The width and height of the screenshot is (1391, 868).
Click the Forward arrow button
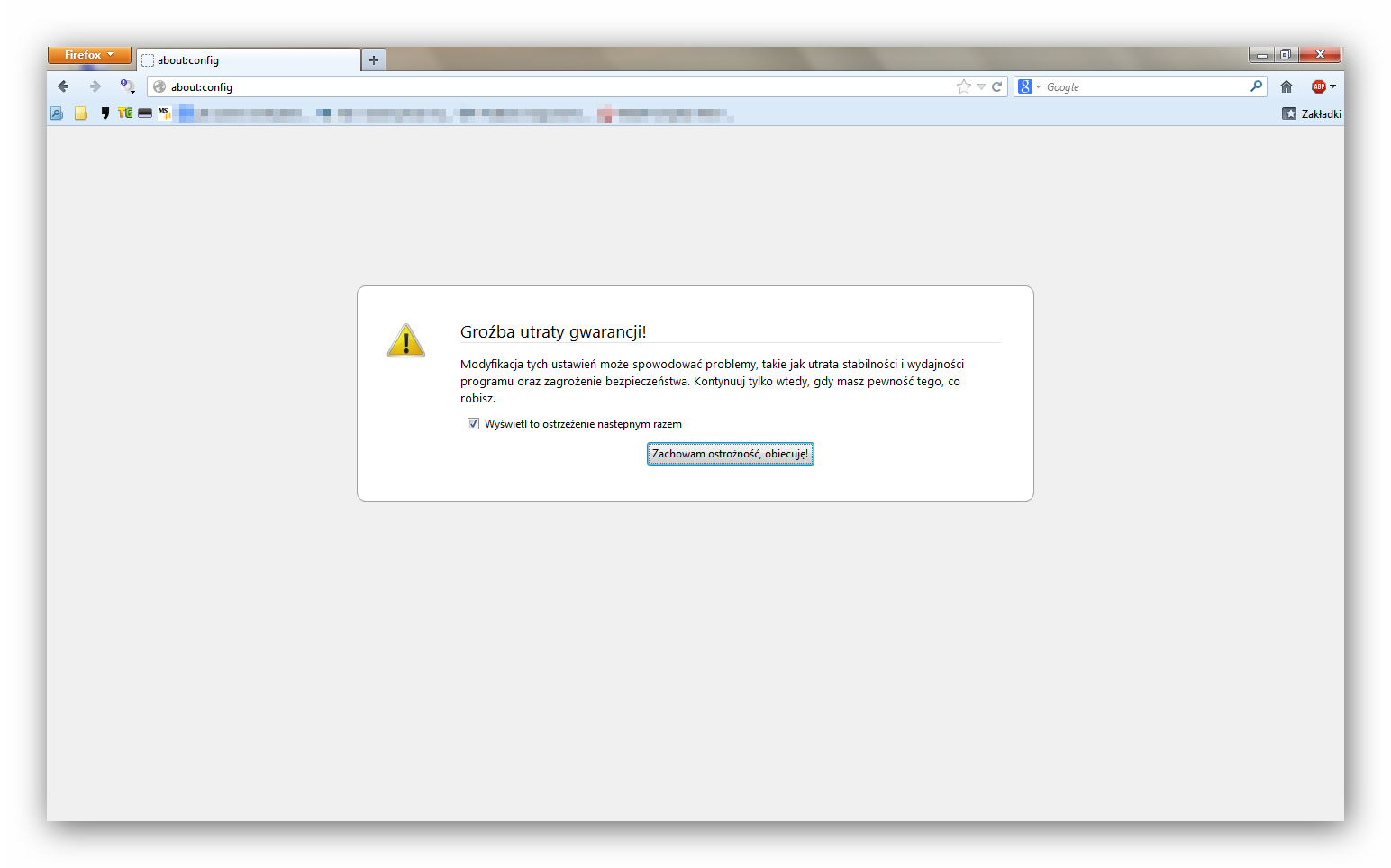point(95,86)
